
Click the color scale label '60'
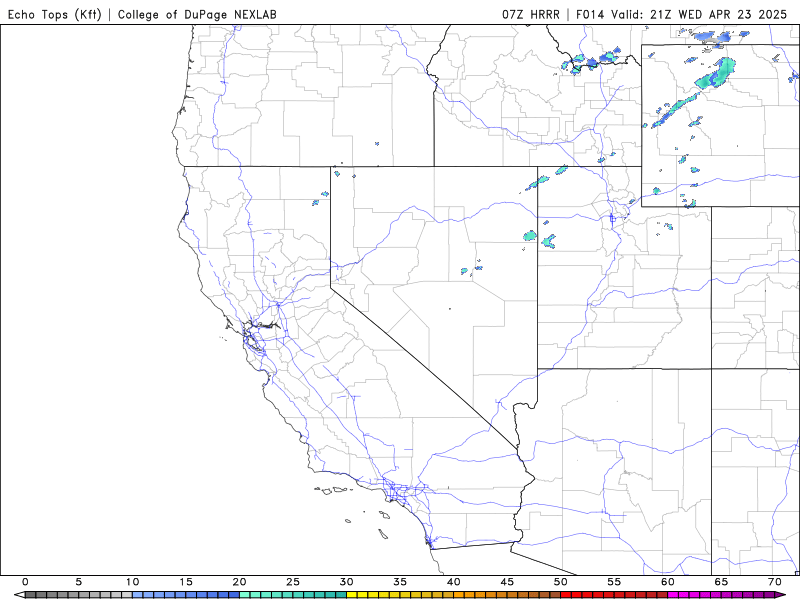[667, 582]
